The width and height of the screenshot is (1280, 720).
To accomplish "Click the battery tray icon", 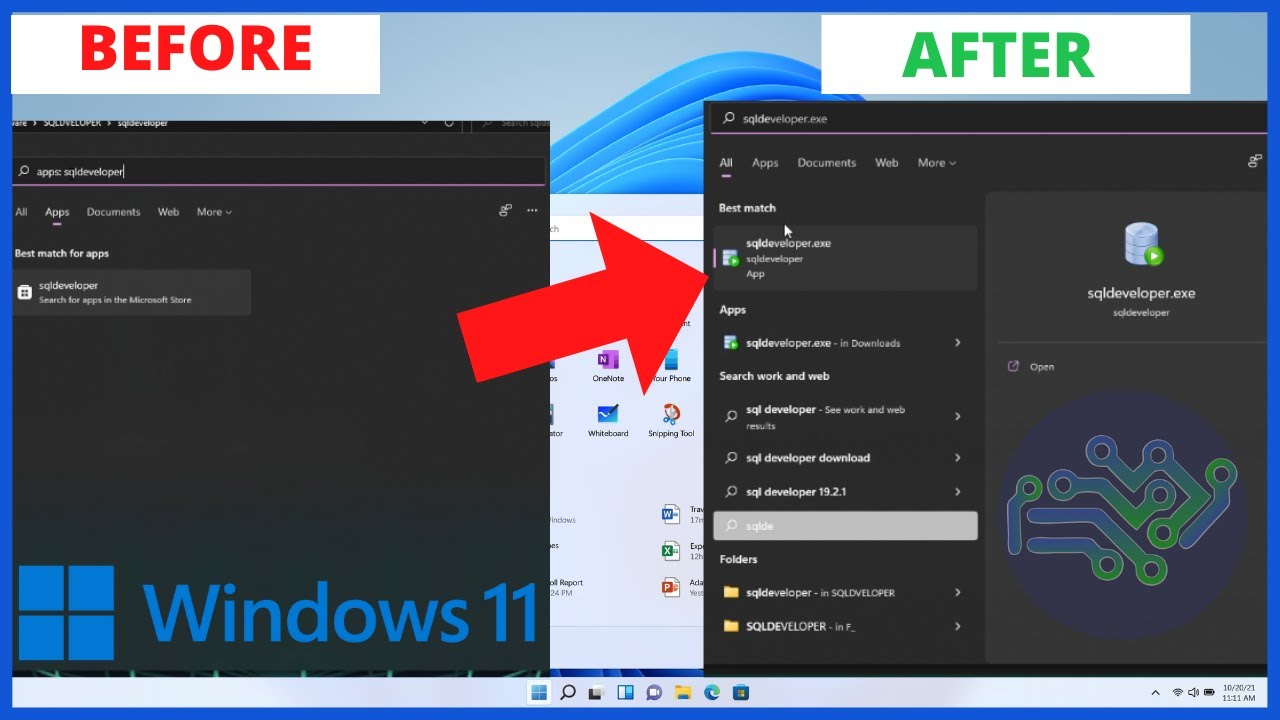I will (1209, 692).
